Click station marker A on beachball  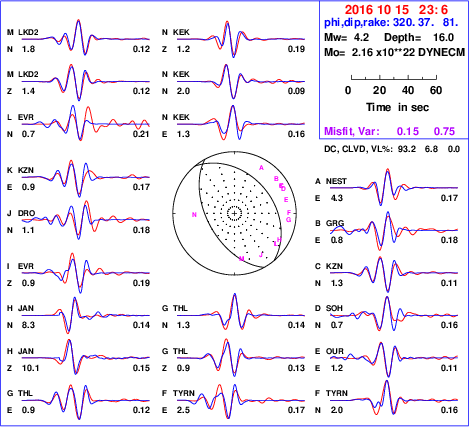pyautogui.click(x=261, y=168)
